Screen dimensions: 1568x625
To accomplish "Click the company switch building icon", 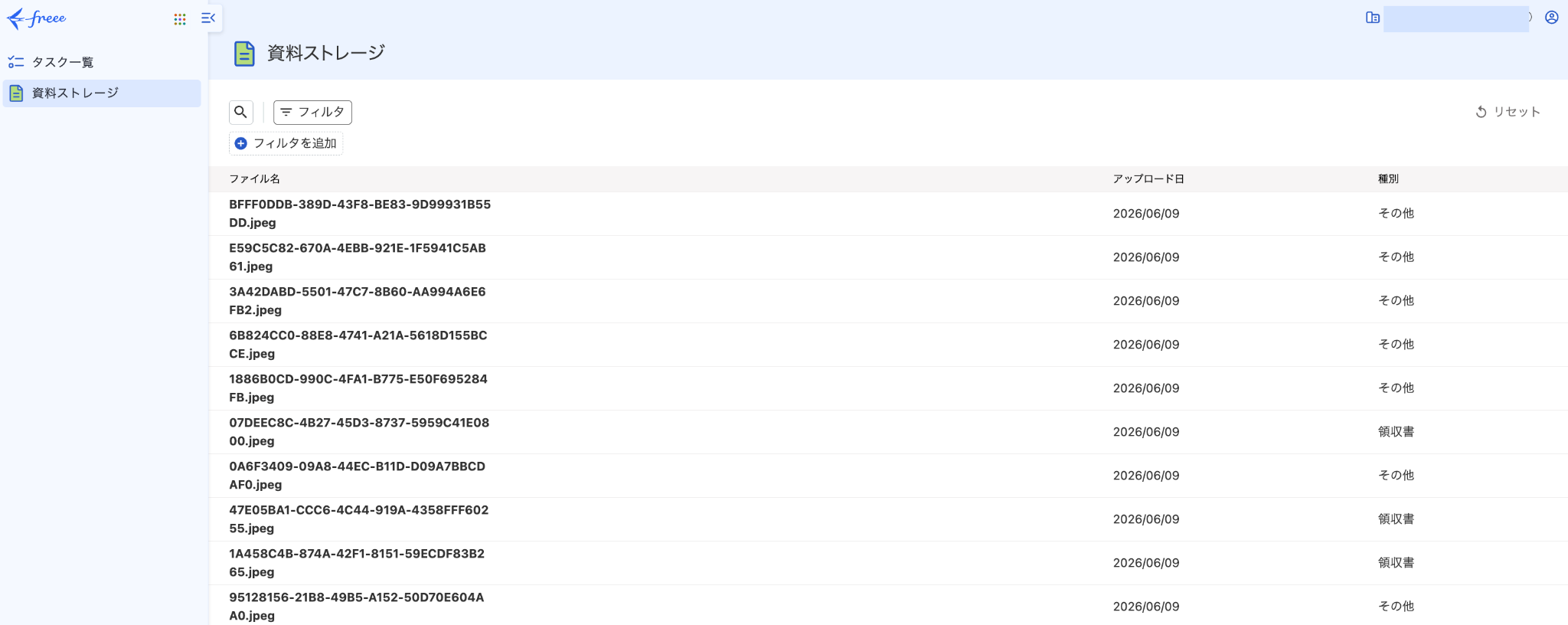I will point(1373,18).
